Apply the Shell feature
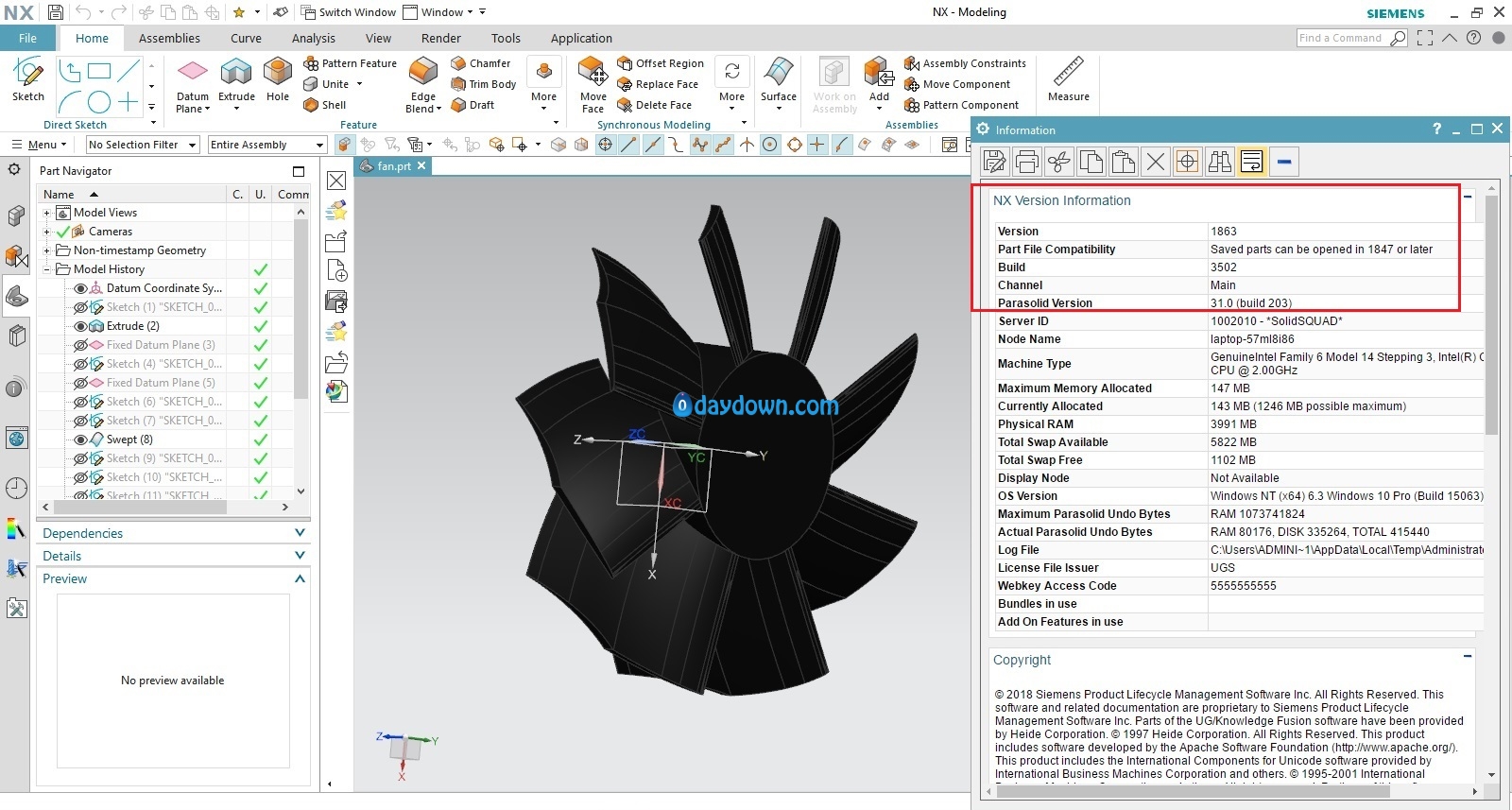1512x810 pixels. (x=325, y=105)
